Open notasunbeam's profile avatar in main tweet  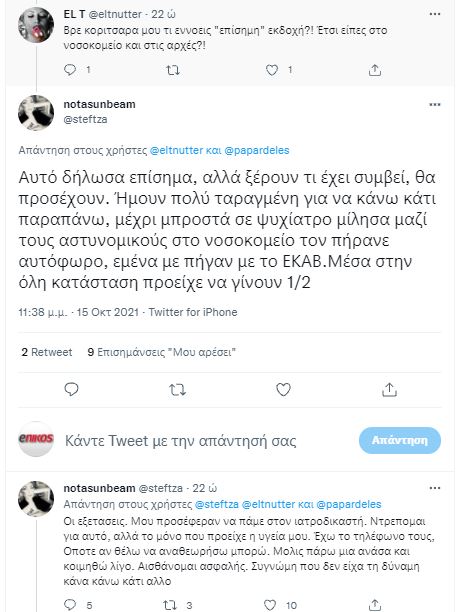coord(36,113)
